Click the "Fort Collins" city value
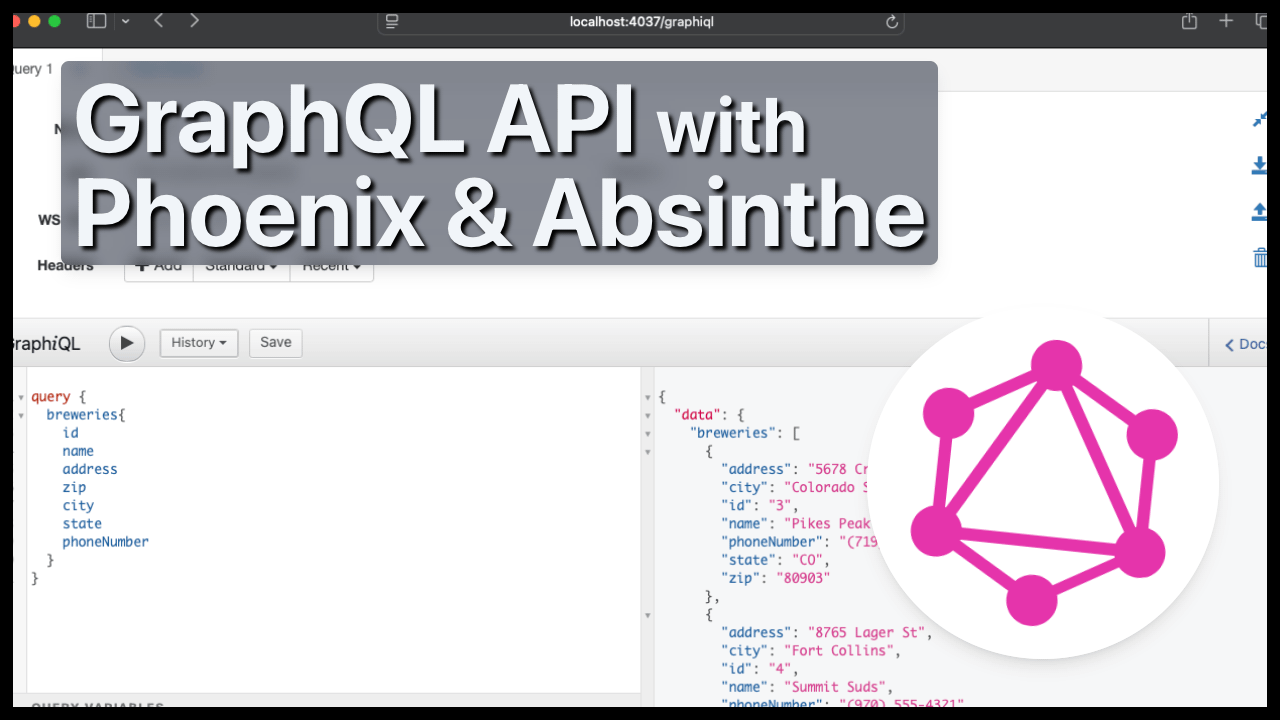 (839, 650)
